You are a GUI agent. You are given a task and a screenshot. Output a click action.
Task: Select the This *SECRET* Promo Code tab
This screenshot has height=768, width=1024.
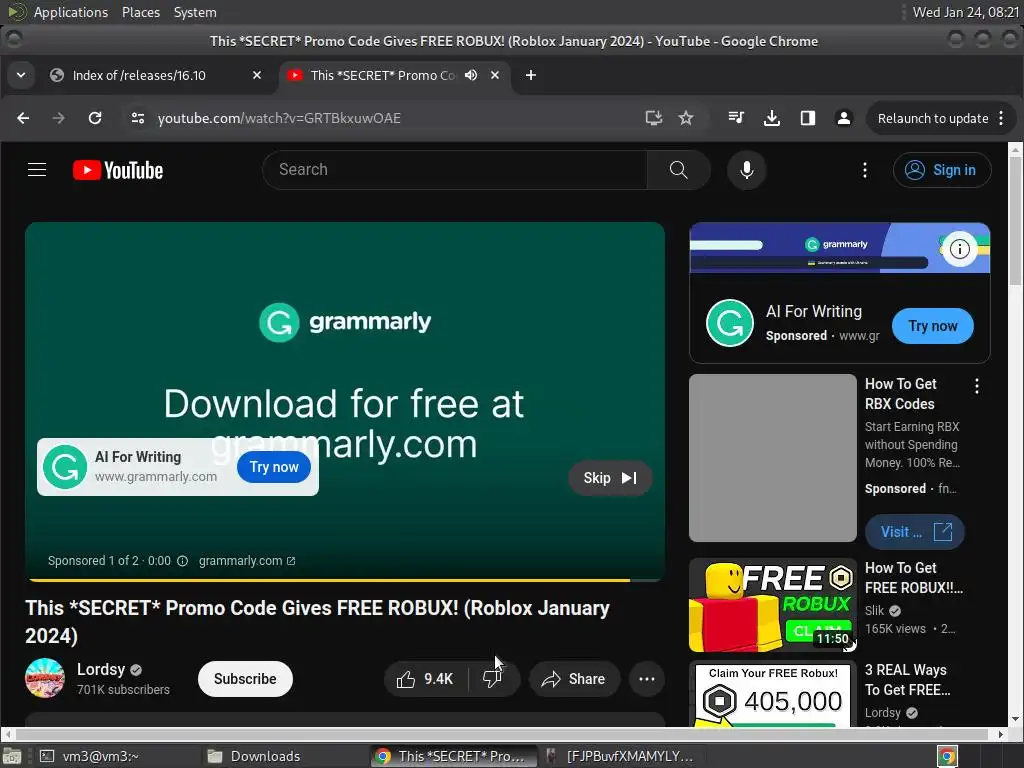pyautogui.click(x=383, y=75)
